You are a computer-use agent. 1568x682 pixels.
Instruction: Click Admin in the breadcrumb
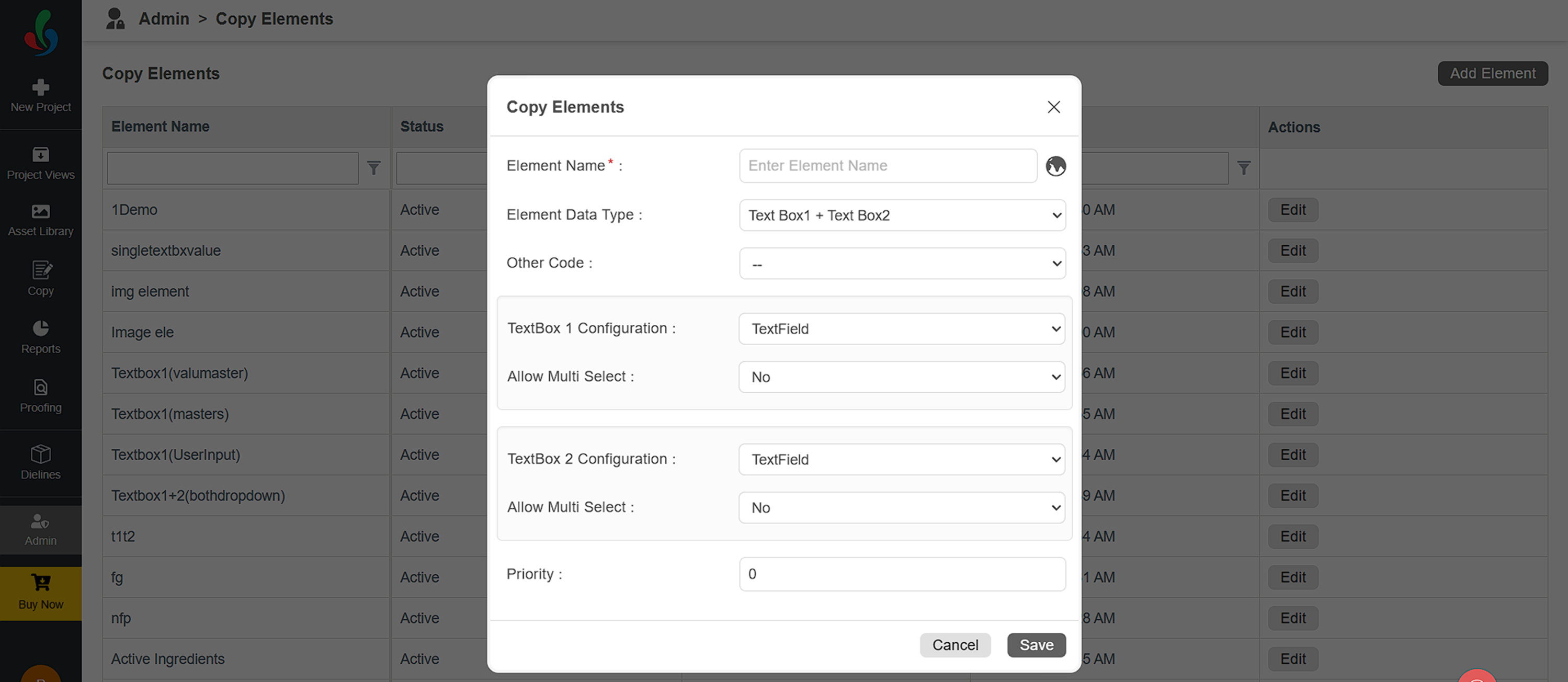pos(164,19)
